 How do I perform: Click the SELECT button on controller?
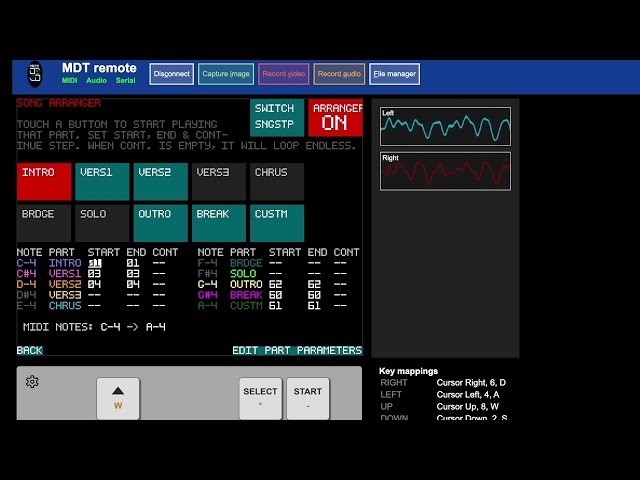click(x=260, y=398)
